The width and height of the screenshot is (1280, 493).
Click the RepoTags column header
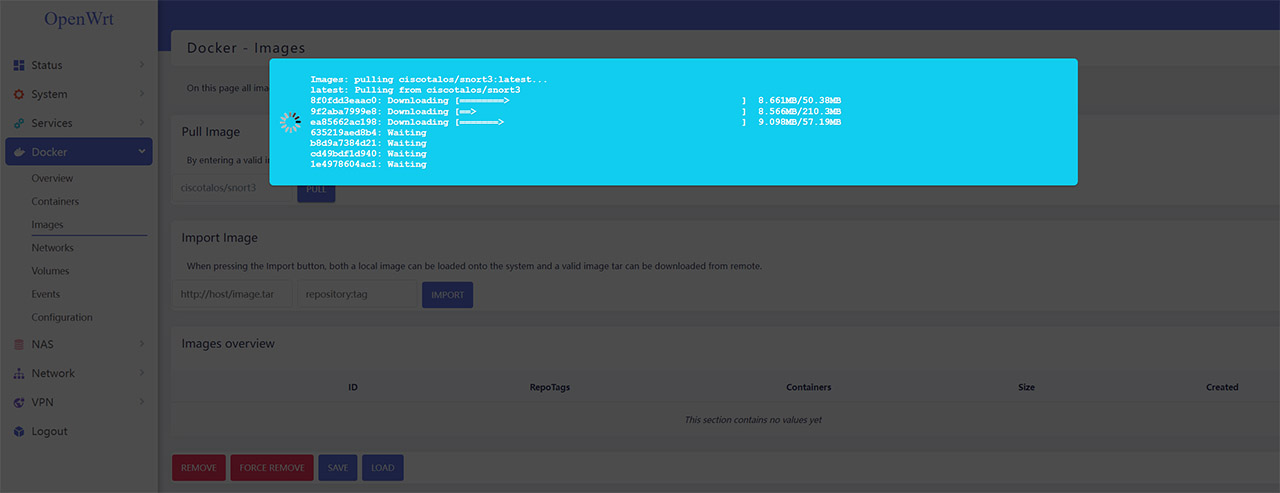click(550, 387)
